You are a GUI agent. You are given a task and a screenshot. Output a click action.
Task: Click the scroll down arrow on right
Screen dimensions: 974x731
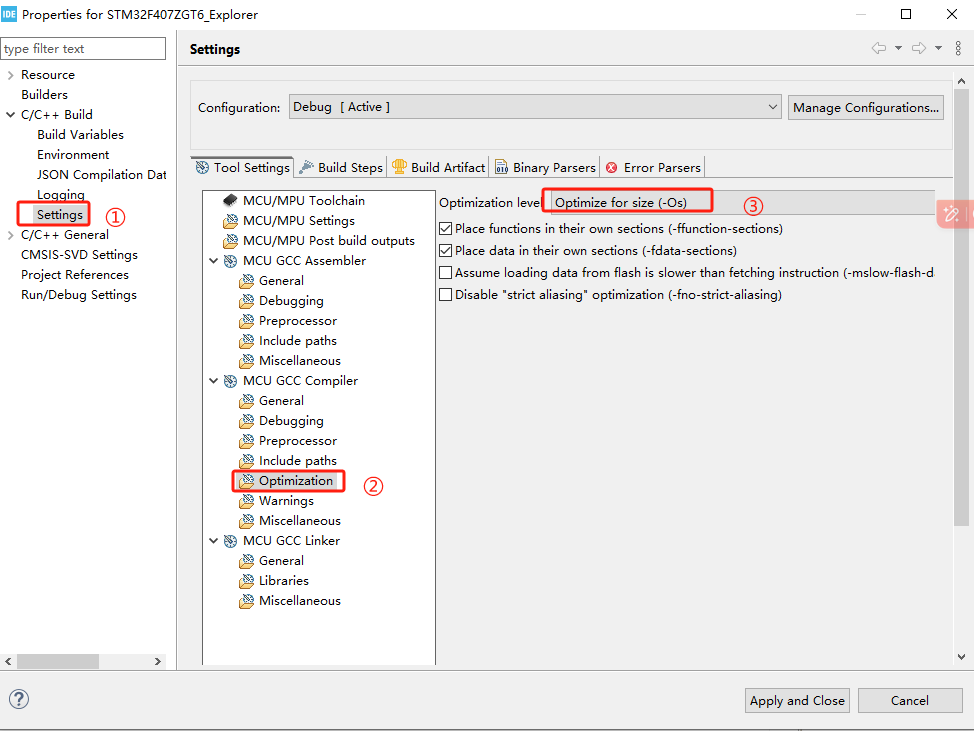click(x=961, y=656)
